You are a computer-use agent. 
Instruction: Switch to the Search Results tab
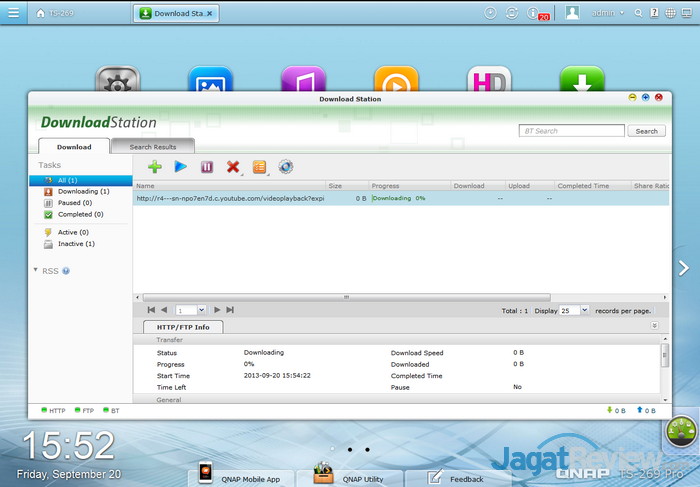click(152, 147)
